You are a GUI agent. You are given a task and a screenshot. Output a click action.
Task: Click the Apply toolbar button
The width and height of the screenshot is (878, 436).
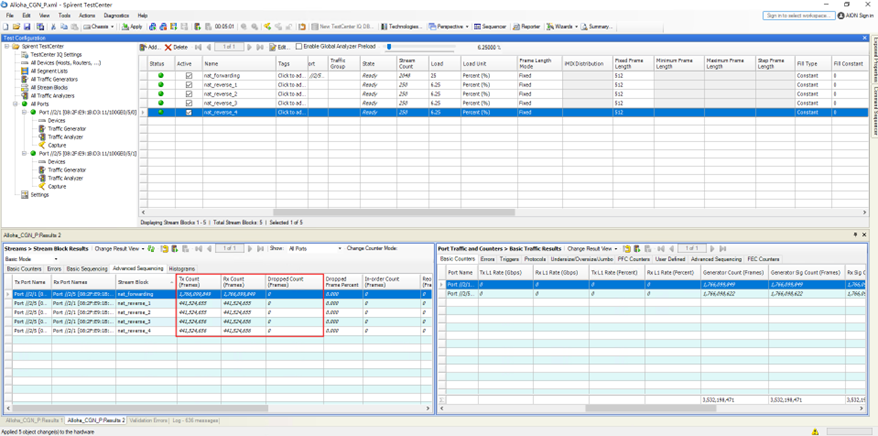pyautogui.click(x=132, y=27)
